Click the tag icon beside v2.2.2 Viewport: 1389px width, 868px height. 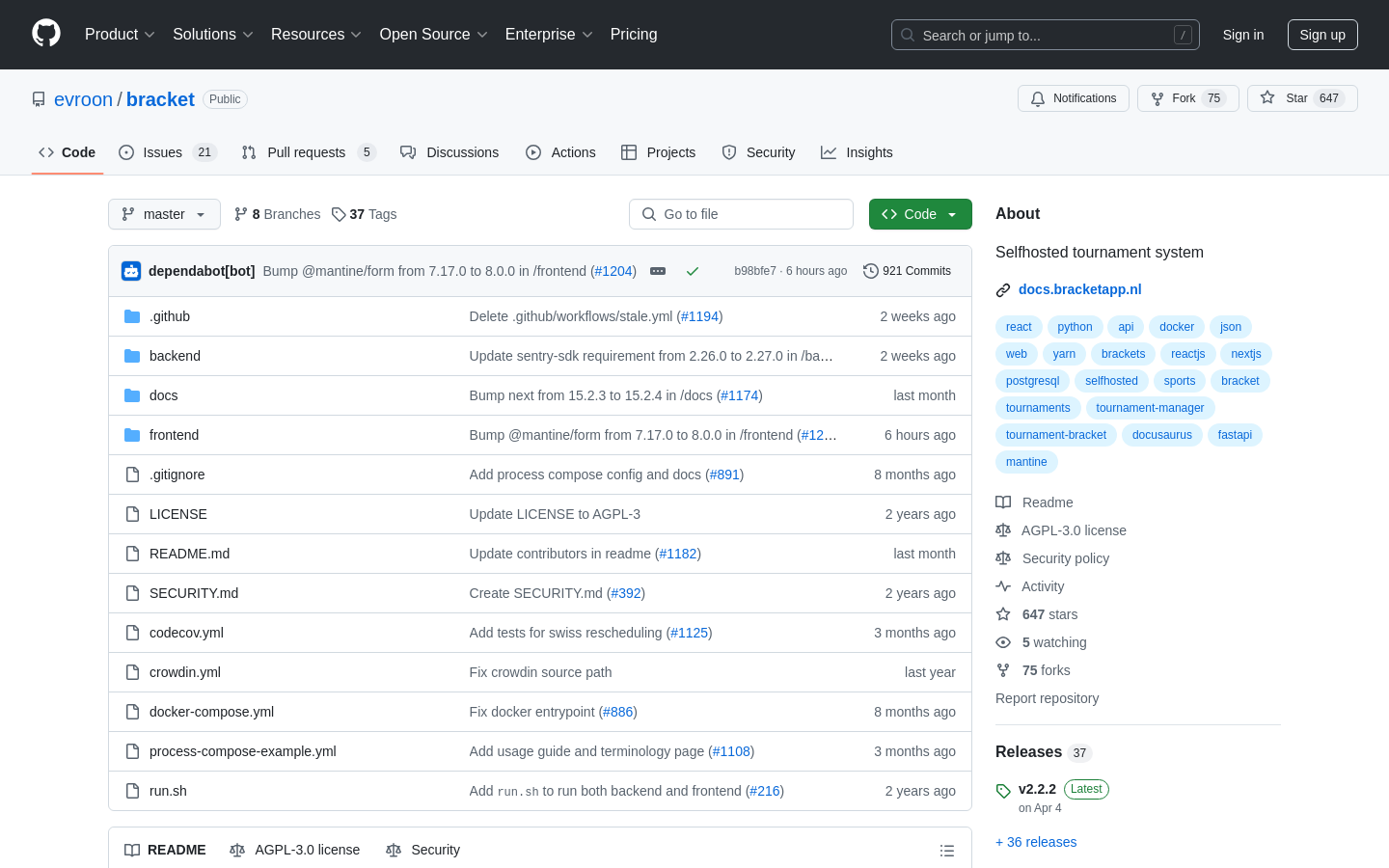[1003, 791]
